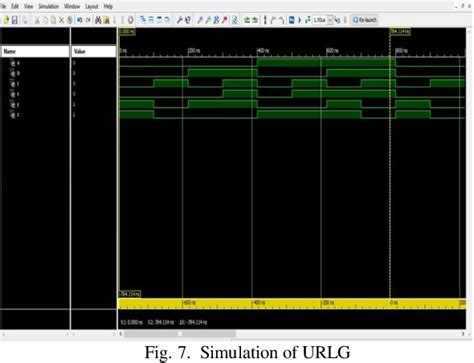
Task: Click the 1.00us run time field
Action: (x=320, y=20)
